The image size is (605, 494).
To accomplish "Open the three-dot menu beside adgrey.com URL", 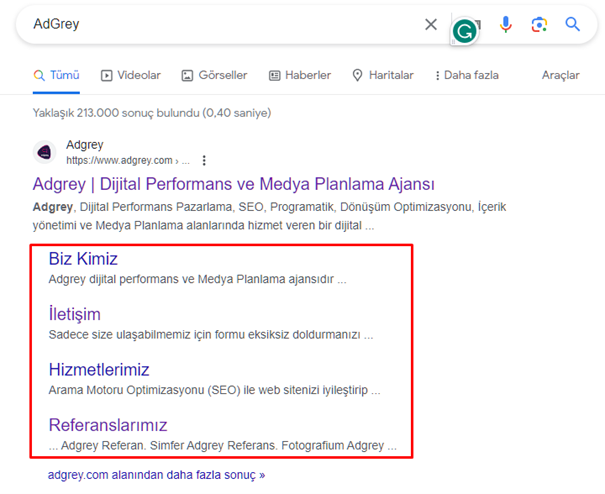I will 204,161.
